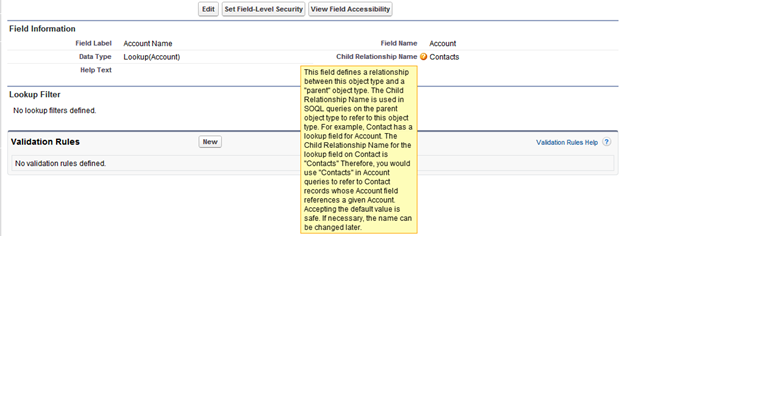
Task: Open View Field Accessibility
Action: [350, 9]
